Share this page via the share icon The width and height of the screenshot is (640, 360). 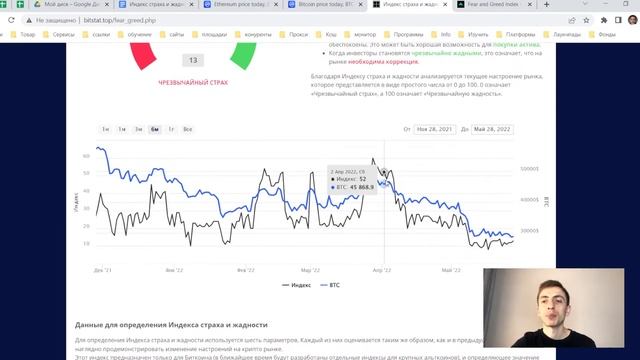572,20
